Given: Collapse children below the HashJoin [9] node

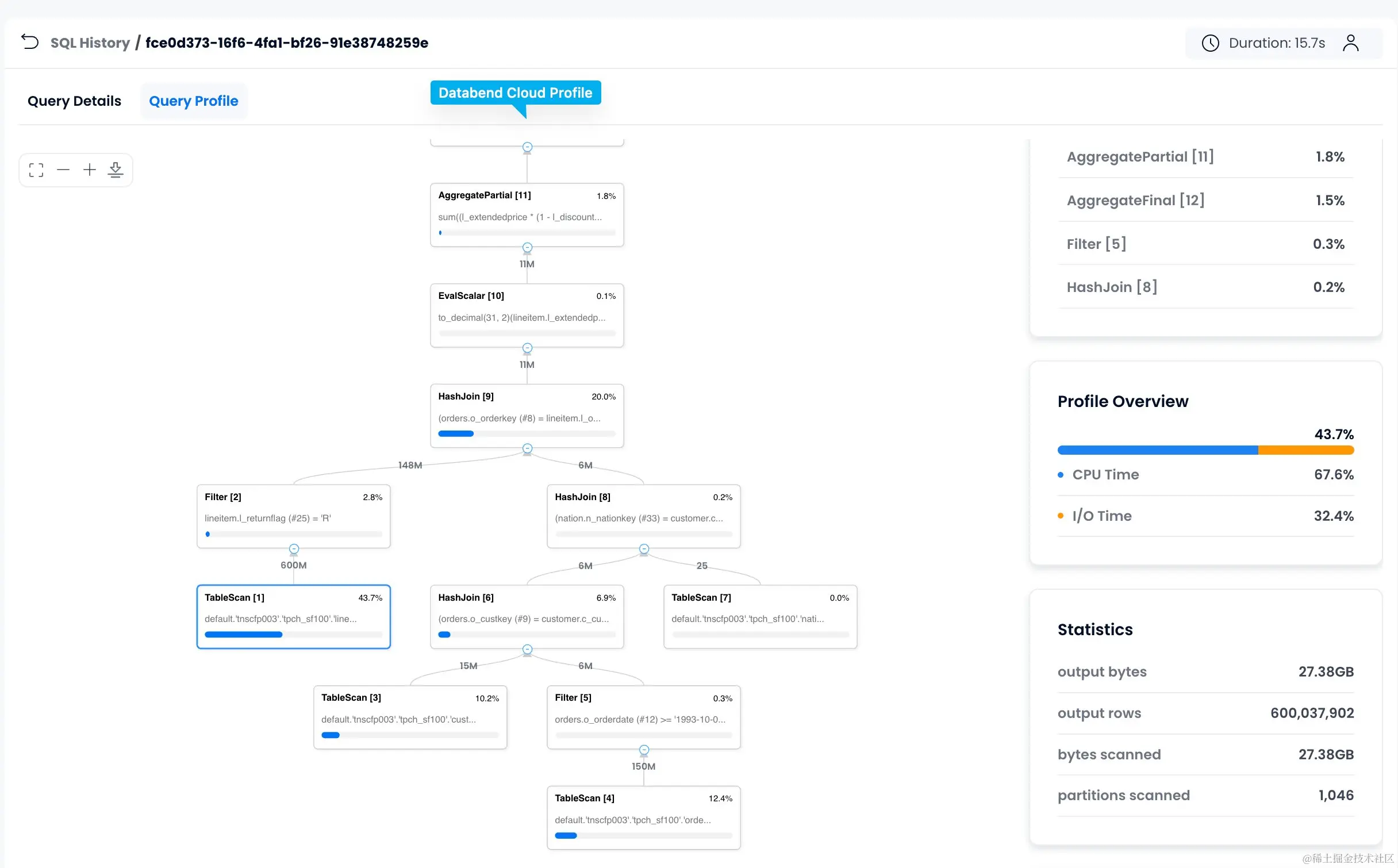Looking at the screenshot, I should click(527, 448).
